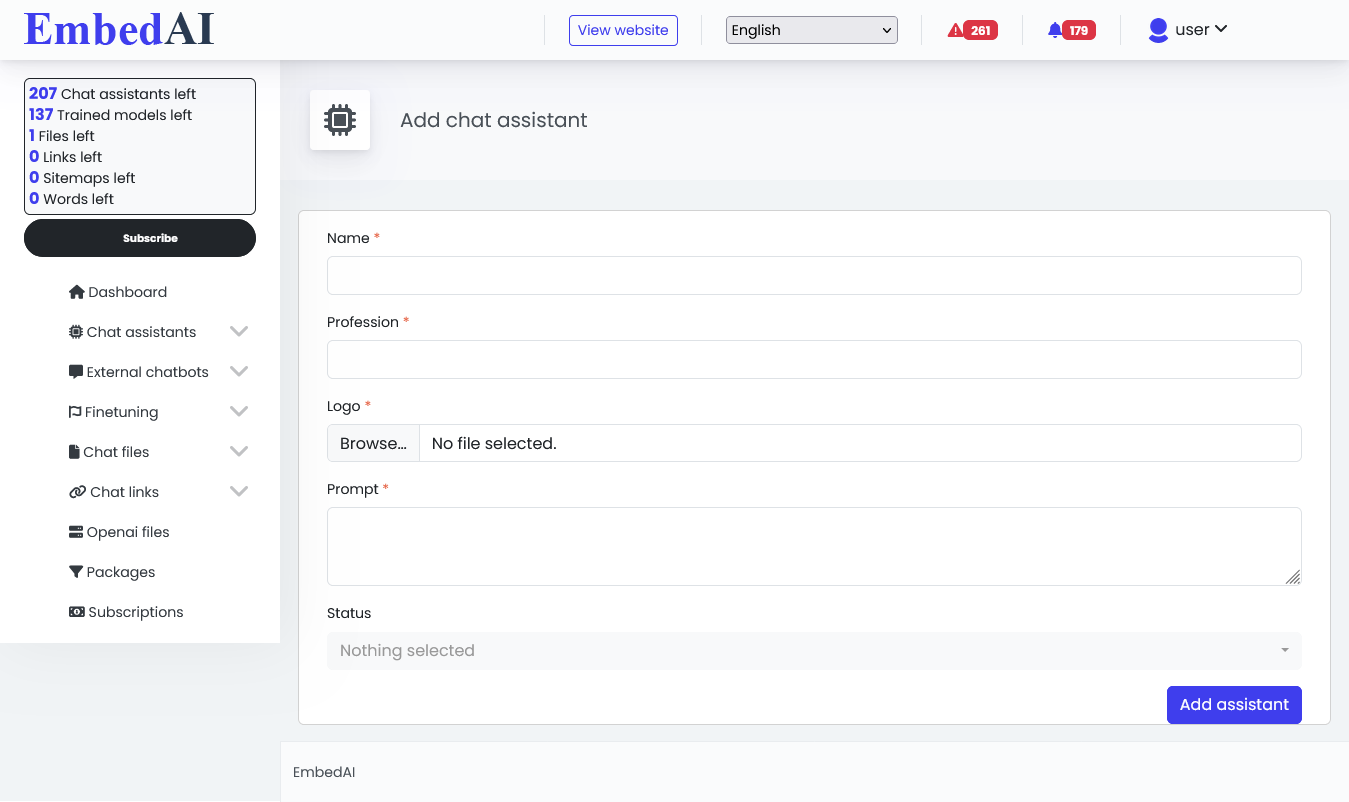Expand the Chat assistants submenu chevron
Screen dimensions: 1349x802
tap(239, 331)
